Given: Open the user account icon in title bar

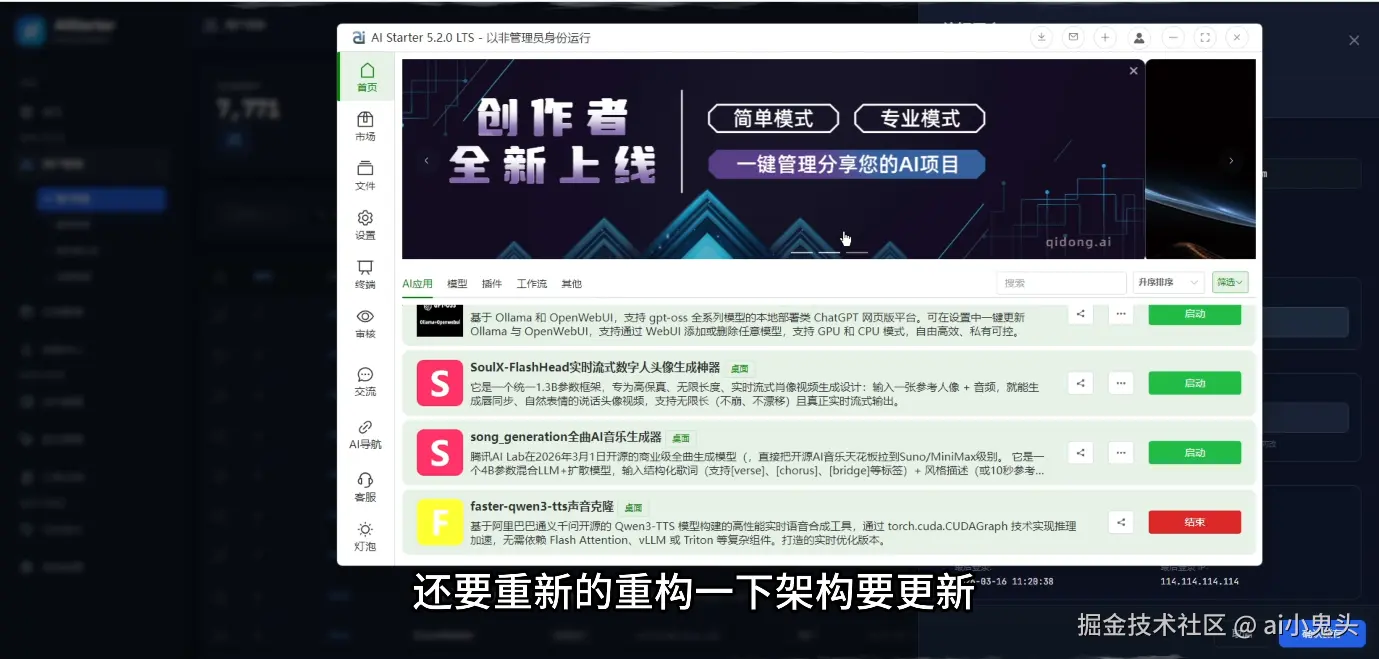Looking at the screenshot, I should 1139,37.
